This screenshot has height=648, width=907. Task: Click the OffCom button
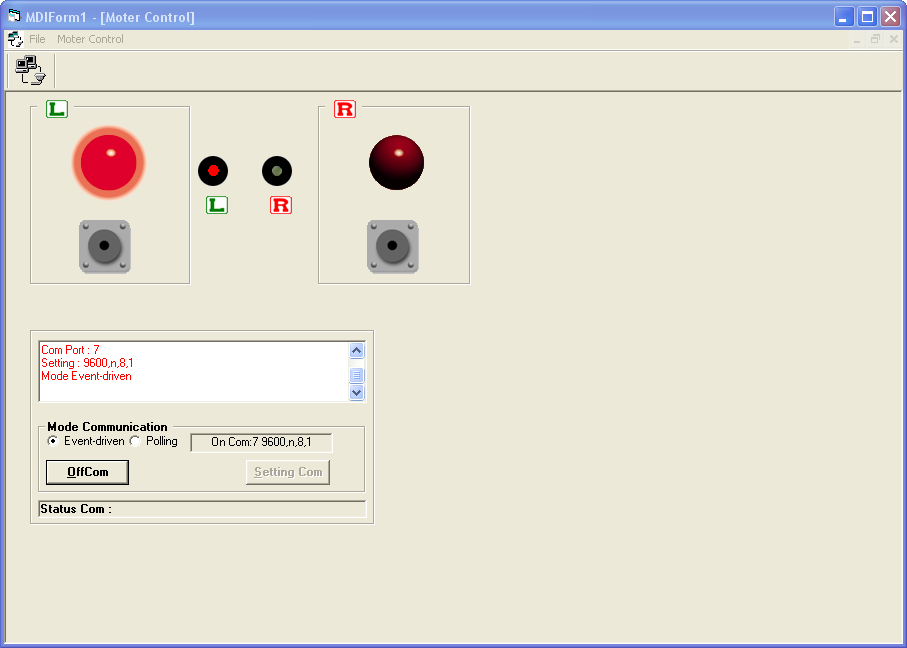(87, 472)
